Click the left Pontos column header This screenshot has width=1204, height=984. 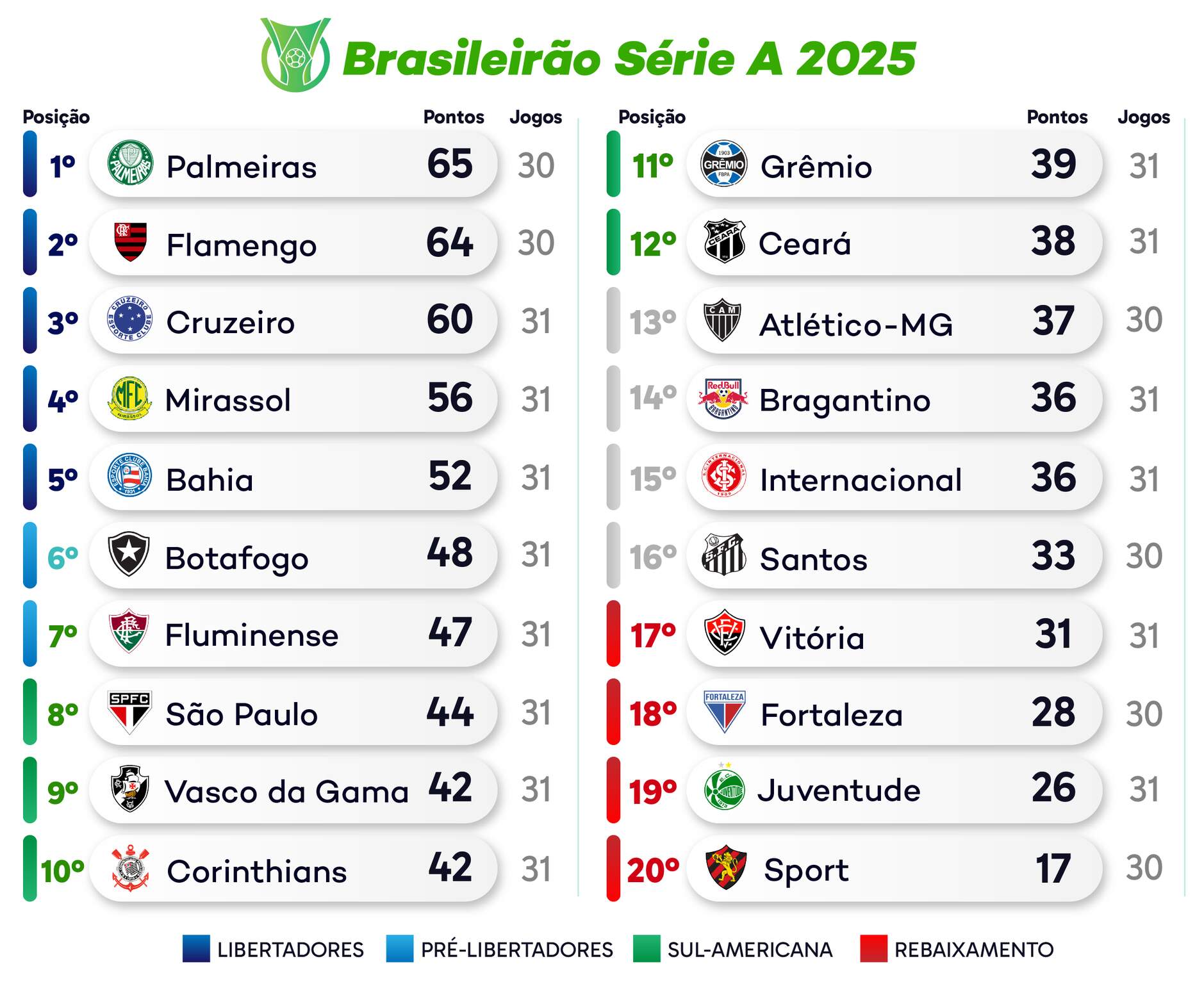point(454,117)
